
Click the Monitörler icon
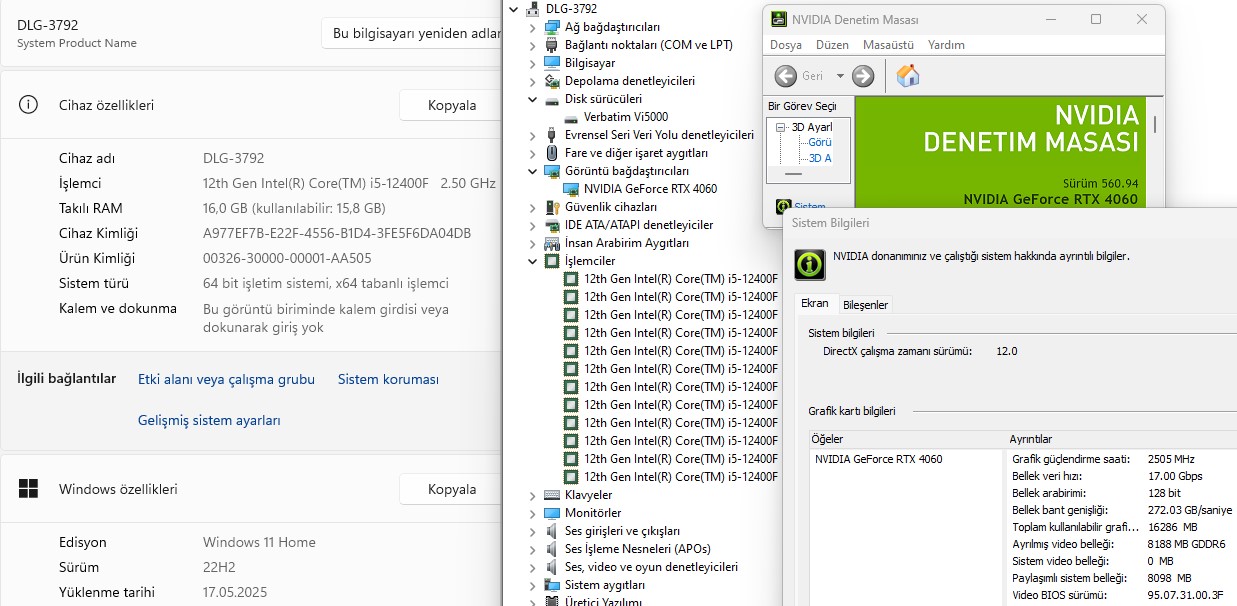(x=552, y=513)
